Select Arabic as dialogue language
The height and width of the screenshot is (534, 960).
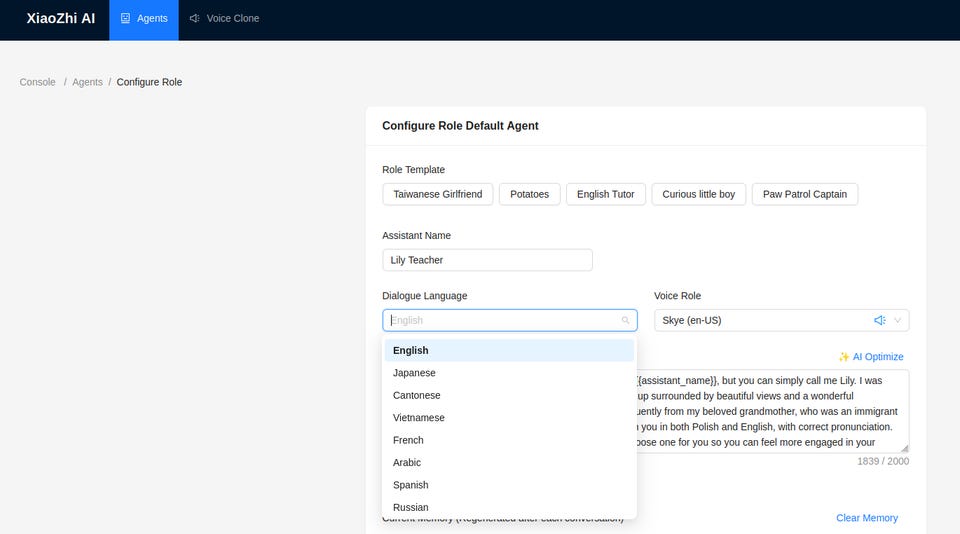click(407, 462)
